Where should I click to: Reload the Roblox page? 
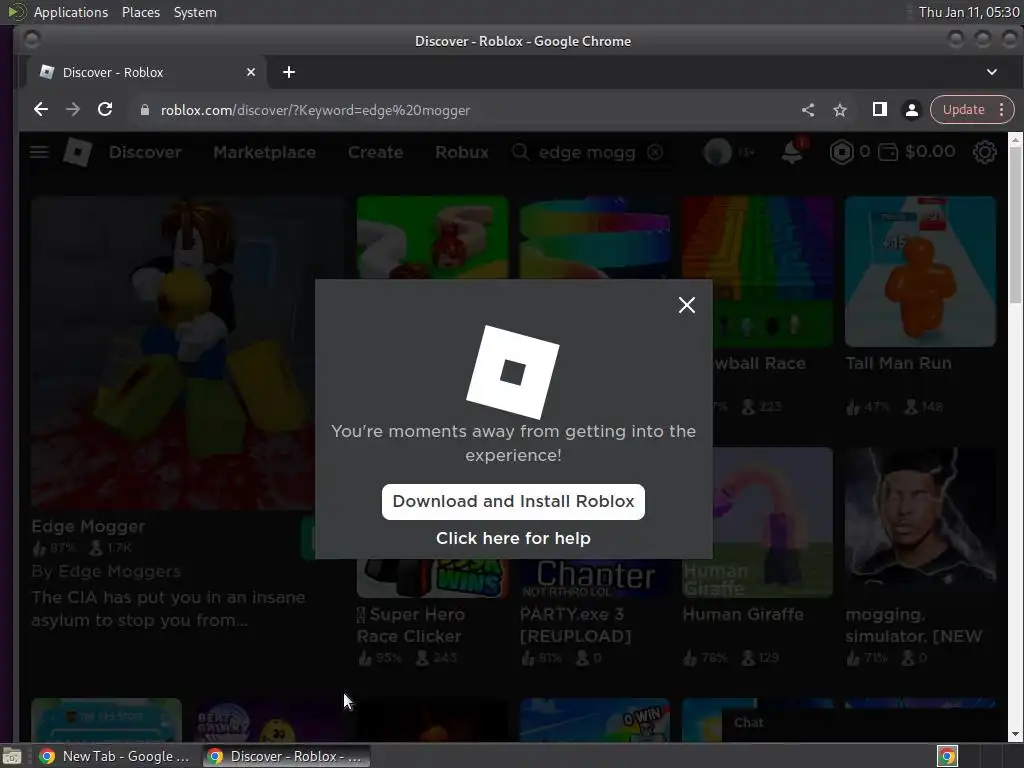pos(105,110)
